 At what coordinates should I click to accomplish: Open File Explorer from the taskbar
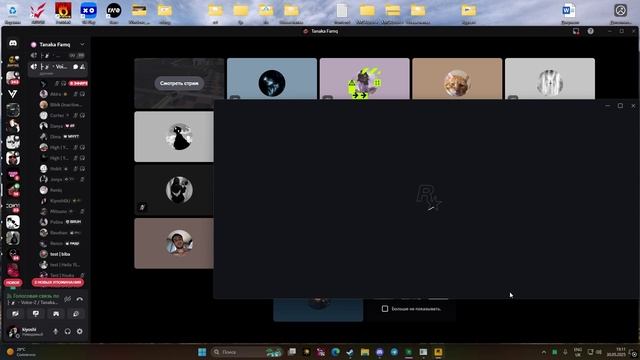tap(365, 352)
